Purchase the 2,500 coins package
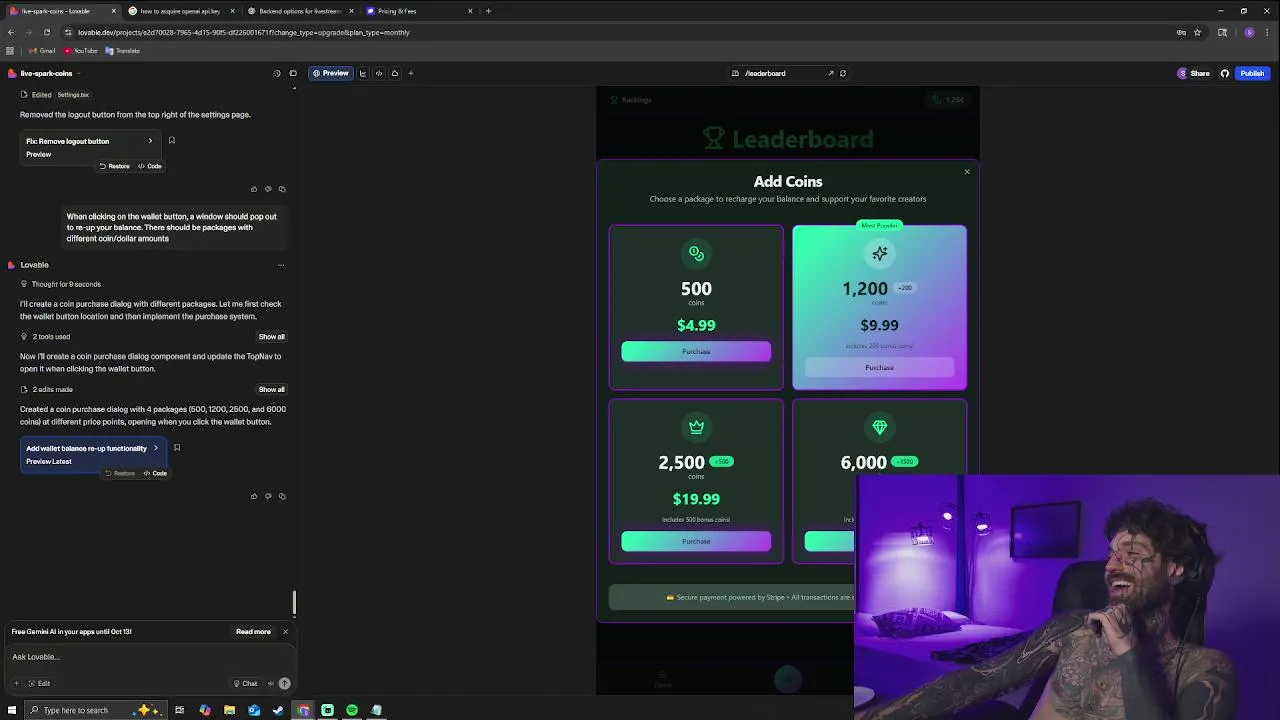 click(696, 541)
